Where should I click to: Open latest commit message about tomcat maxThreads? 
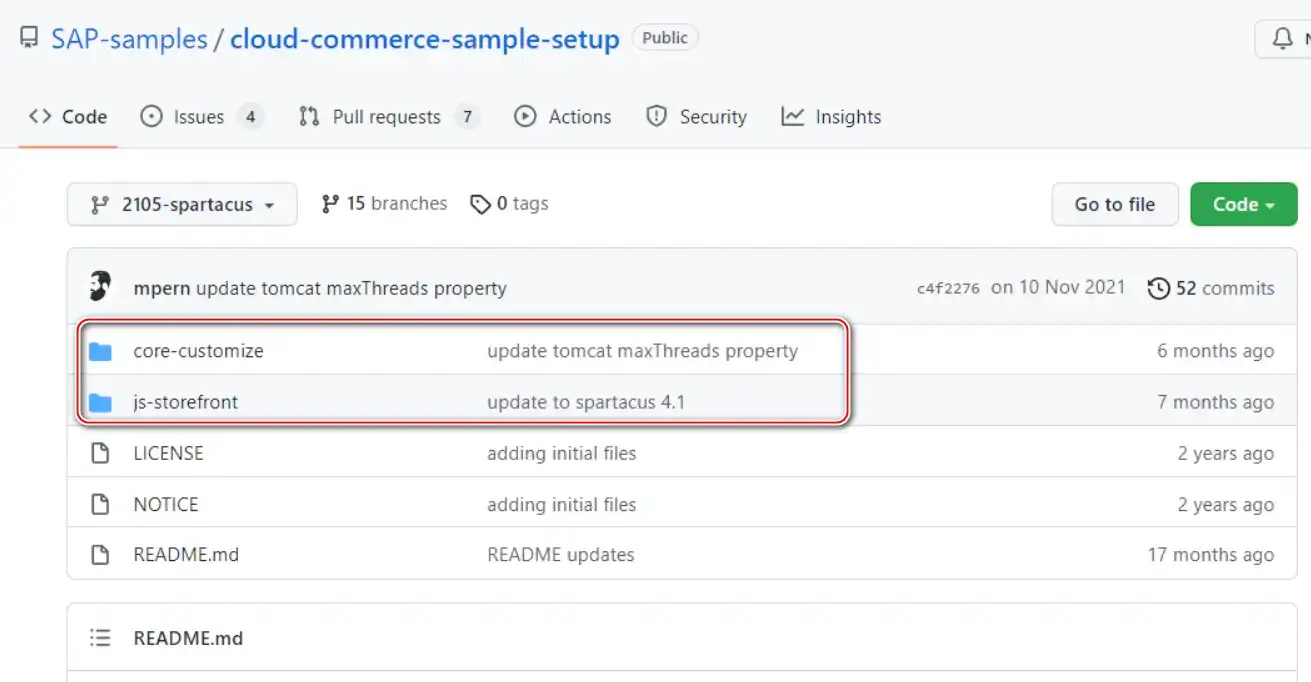(x=351, y=289)
